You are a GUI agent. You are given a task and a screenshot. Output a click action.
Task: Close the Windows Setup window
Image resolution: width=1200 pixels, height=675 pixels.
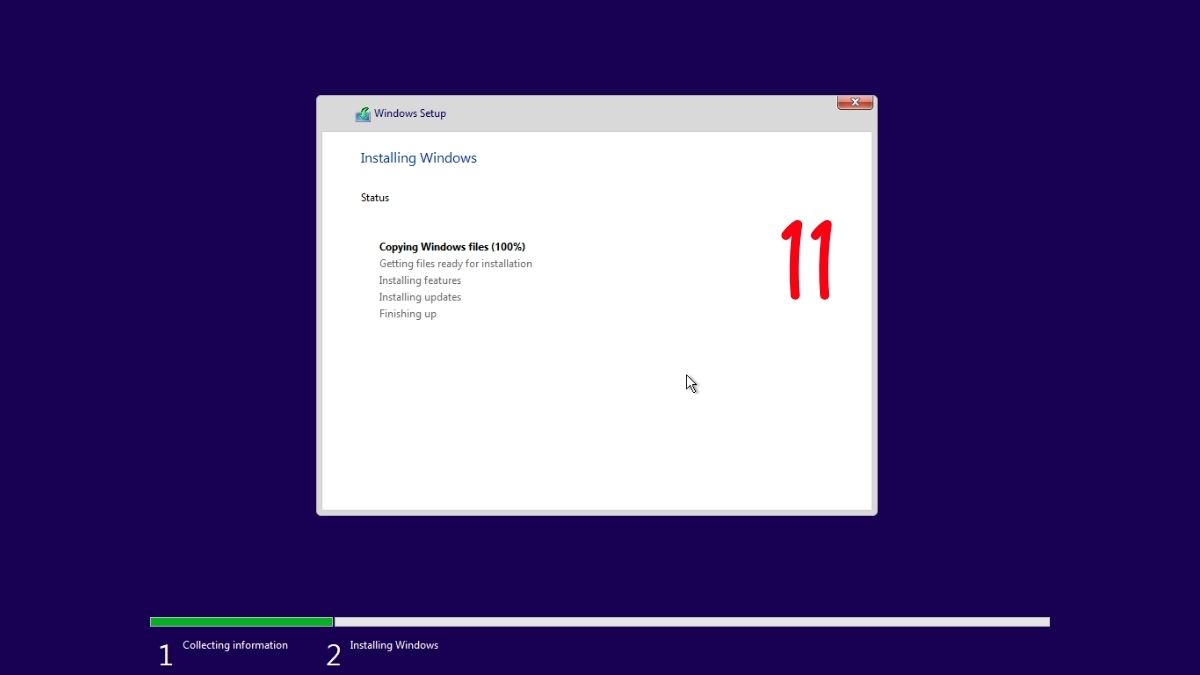tap(855, 102)
